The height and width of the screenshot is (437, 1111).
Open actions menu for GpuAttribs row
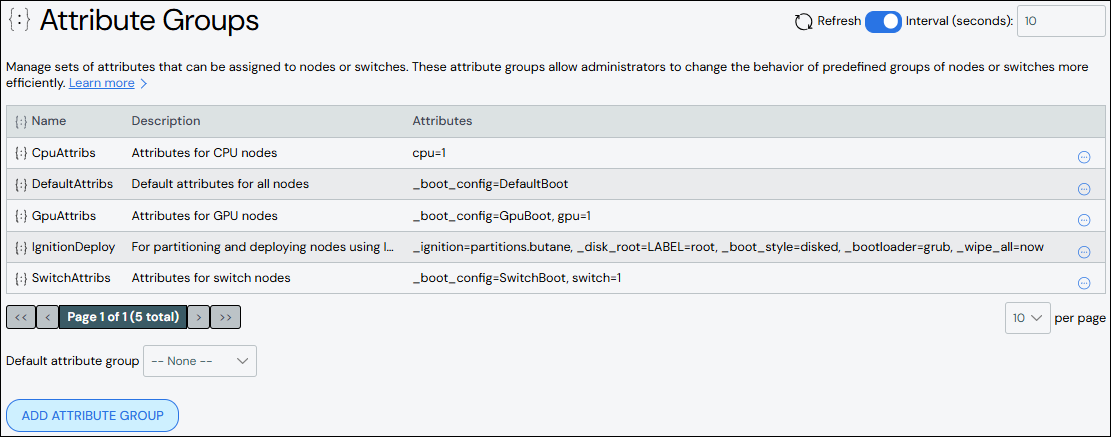point(1083,220)
